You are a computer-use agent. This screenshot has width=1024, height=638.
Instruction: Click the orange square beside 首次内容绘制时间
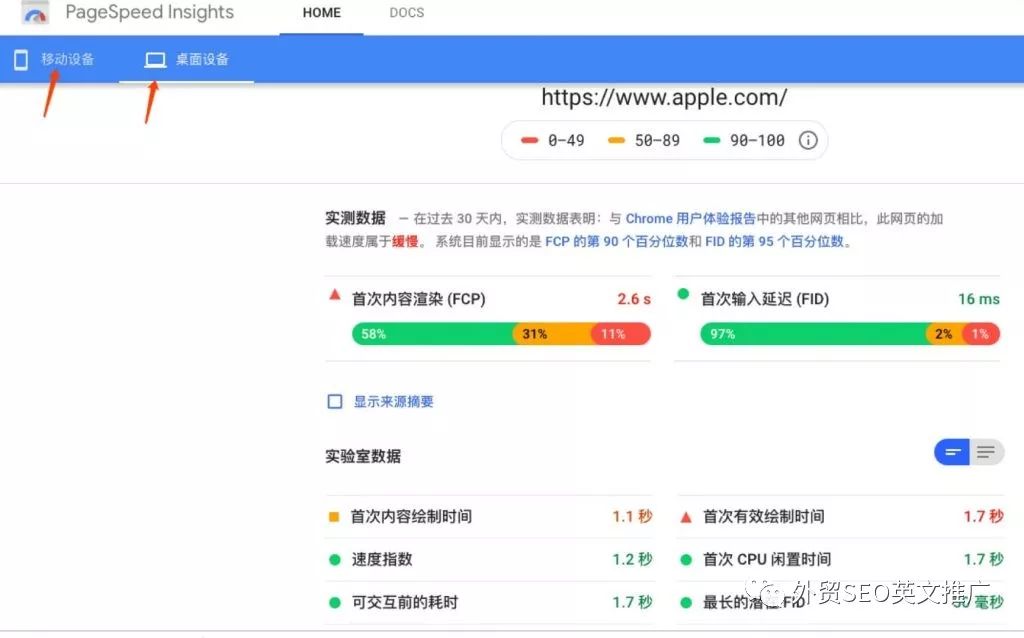coord(335,517)
